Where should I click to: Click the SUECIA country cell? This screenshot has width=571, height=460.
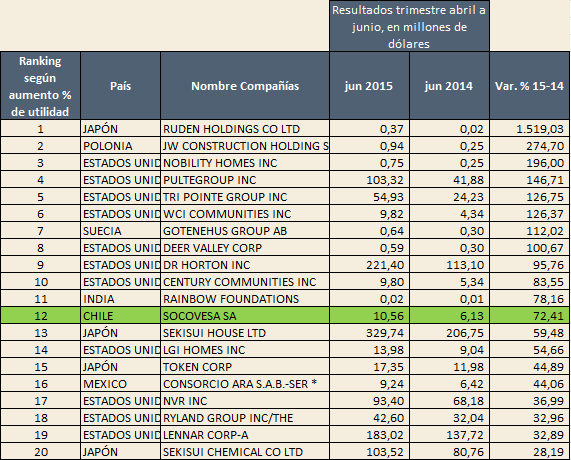pos(121,231)
